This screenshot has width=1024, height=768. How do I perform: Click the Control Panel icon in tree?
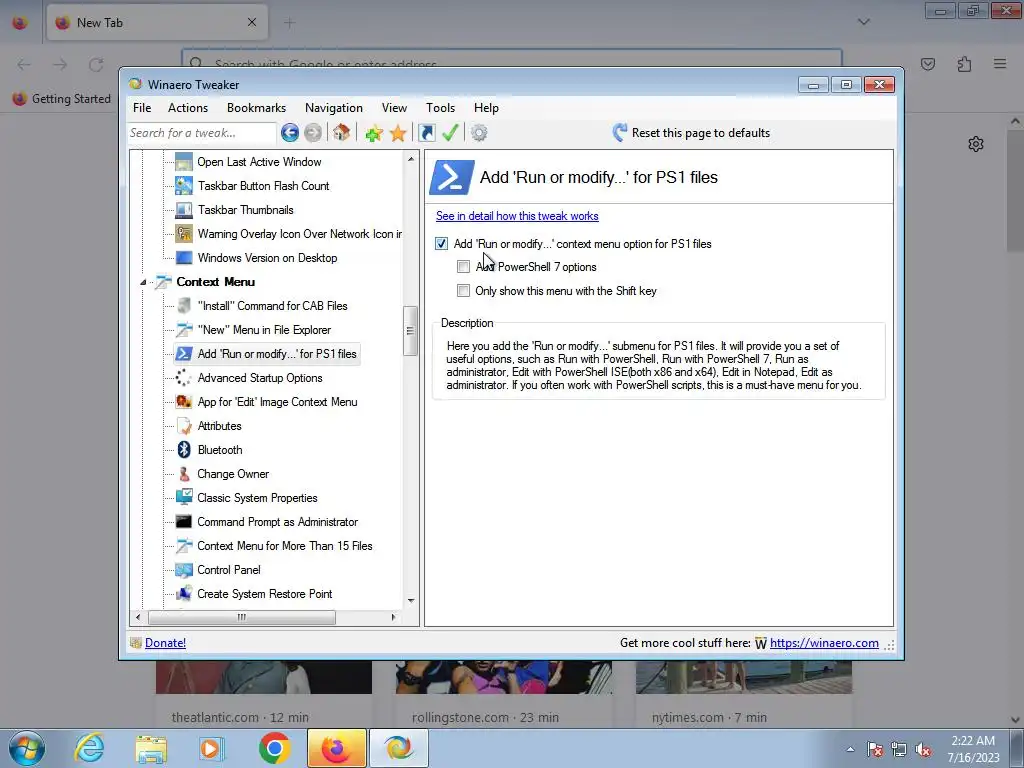click(184, 570)
